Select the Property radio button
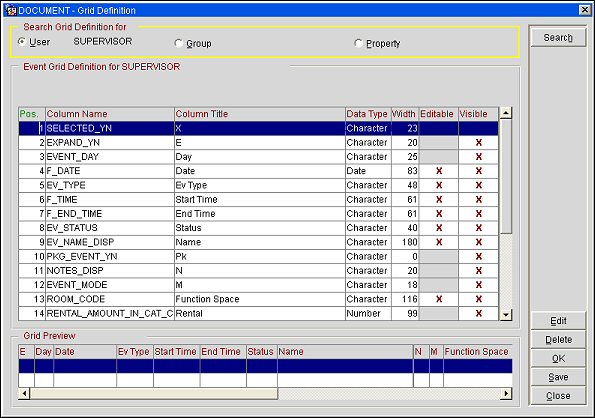Screen dimensions: 595x418 358,43
